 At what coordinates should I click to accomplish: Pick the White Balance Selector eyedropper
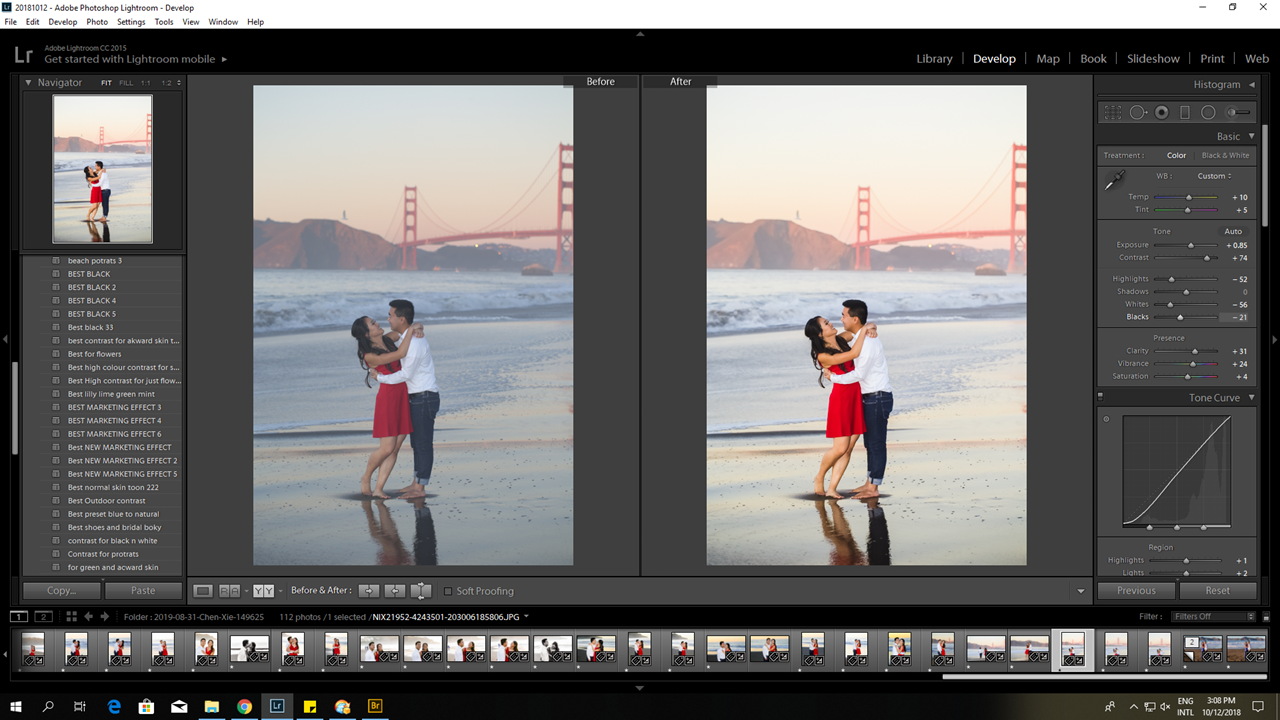click(1114, 180)
